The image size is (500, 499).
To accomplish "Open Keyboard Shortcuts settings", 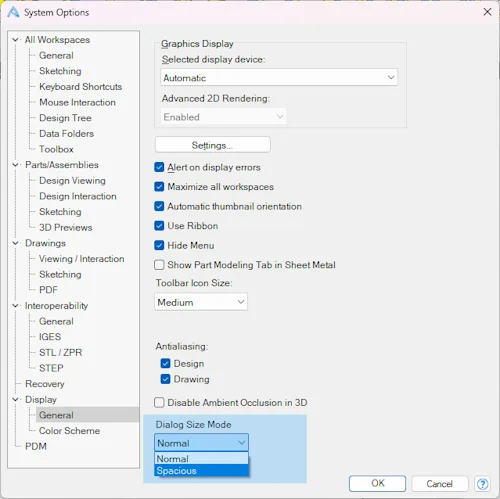I will (81, 87).
